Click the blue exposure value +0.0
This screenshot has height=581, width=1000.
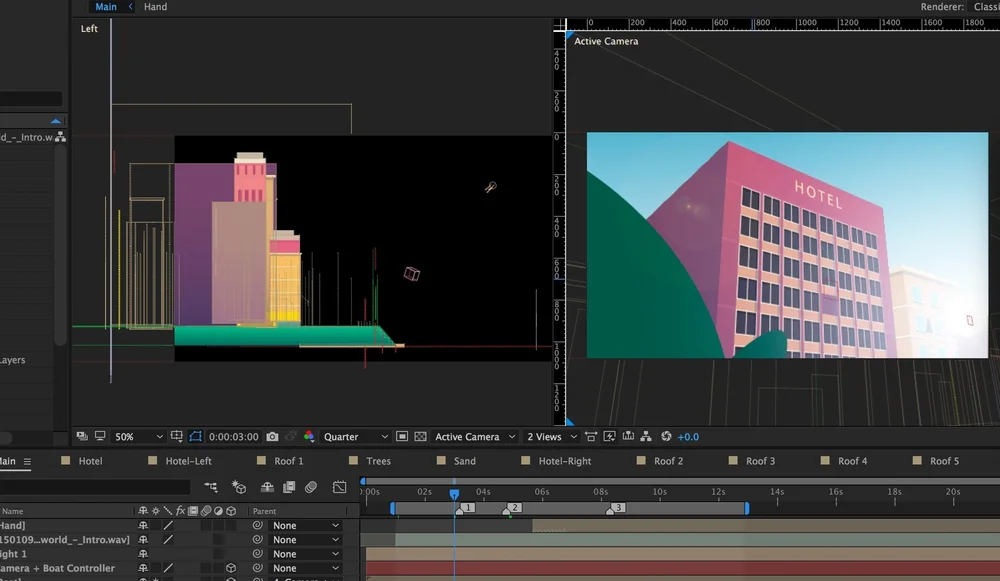688,437
